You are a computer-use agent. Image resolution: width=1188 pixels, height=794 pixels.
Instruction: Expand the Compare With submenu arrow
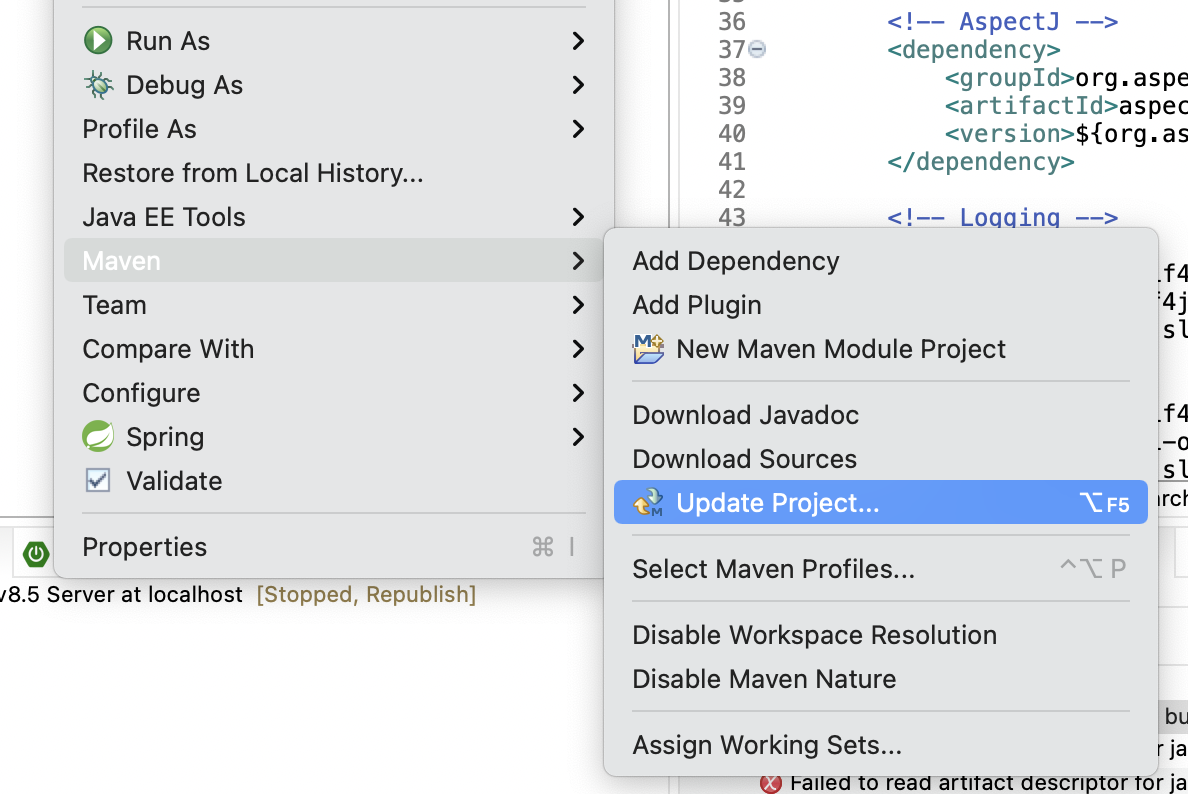click(x=578, y=349)
